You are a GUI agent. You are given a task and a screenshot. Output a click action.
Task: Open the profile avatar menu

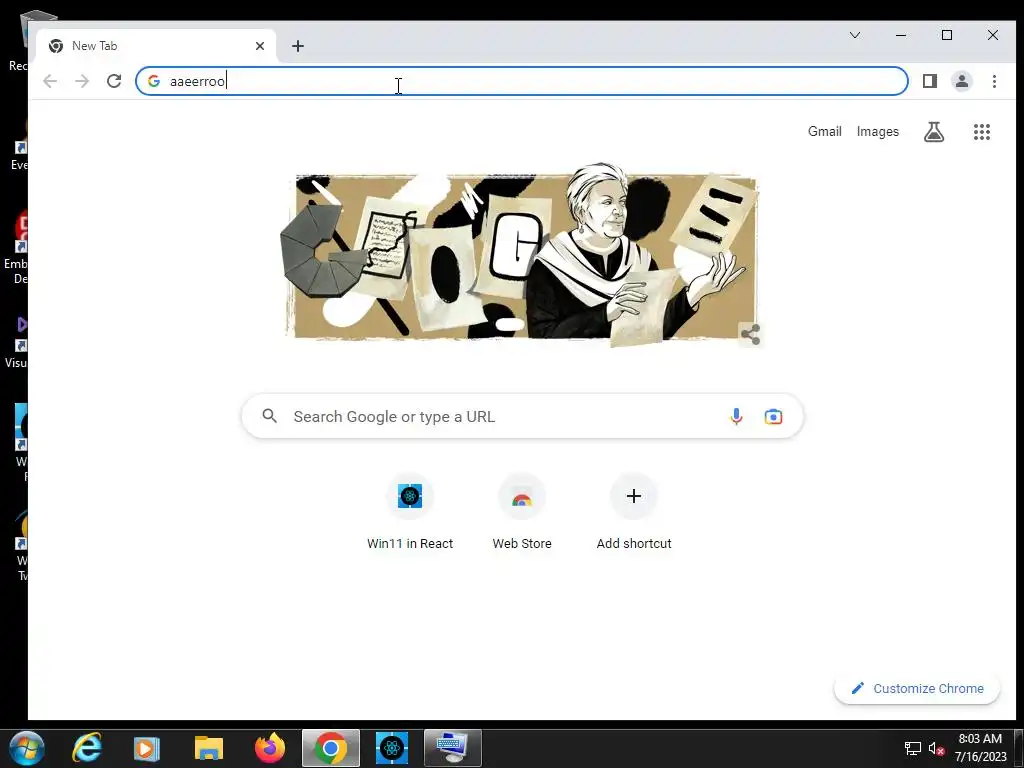[962, 81]
